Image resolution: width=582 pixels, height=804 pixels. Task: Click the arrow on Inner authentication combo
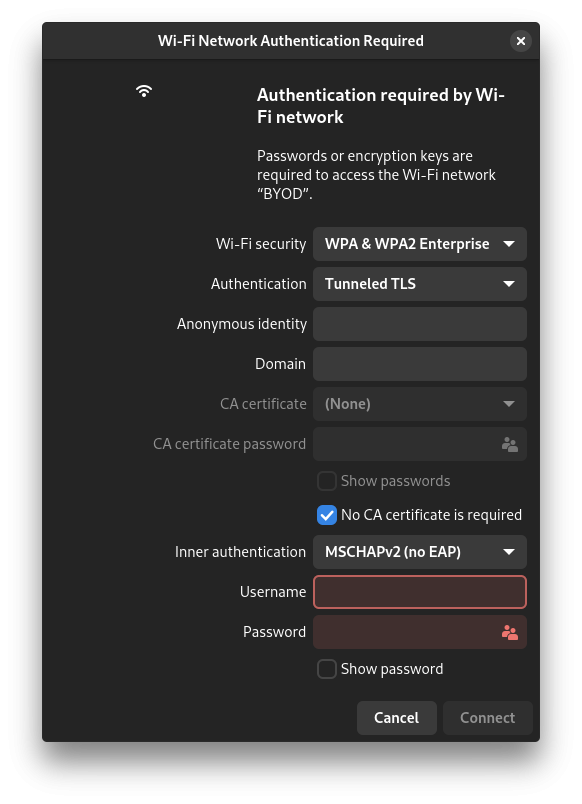pyautogui.click(x=509, y=552)
